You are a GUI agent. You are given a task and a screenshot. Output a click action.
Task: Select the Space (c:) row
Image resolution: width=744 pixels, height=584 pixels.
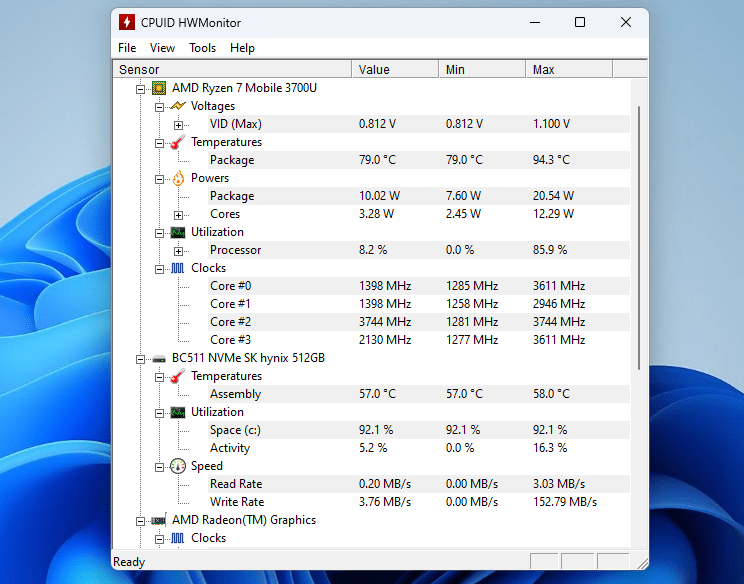[x=418, y=430]
